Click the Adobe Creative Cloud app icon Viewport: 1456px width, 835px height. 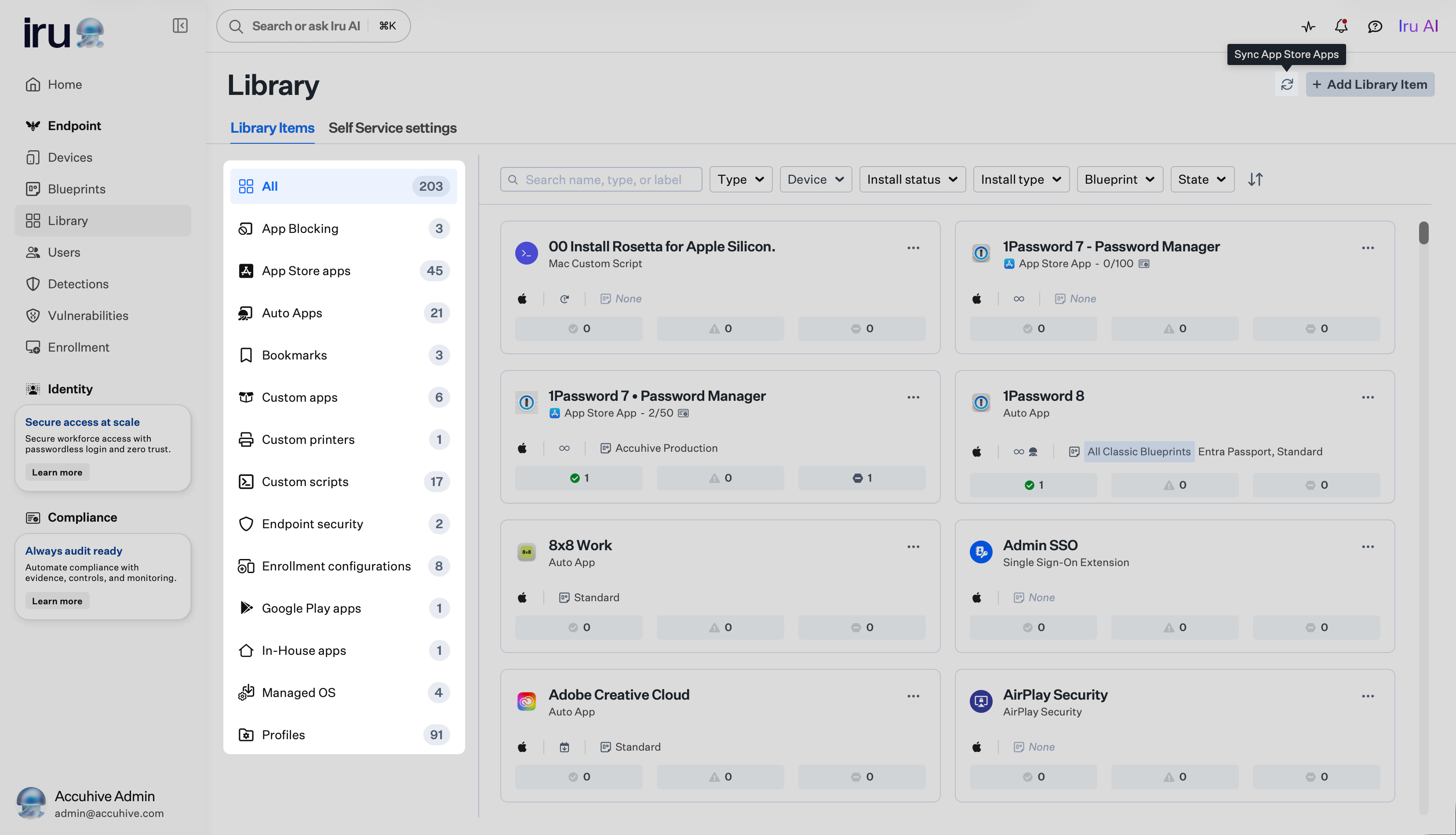pos(526,701)
